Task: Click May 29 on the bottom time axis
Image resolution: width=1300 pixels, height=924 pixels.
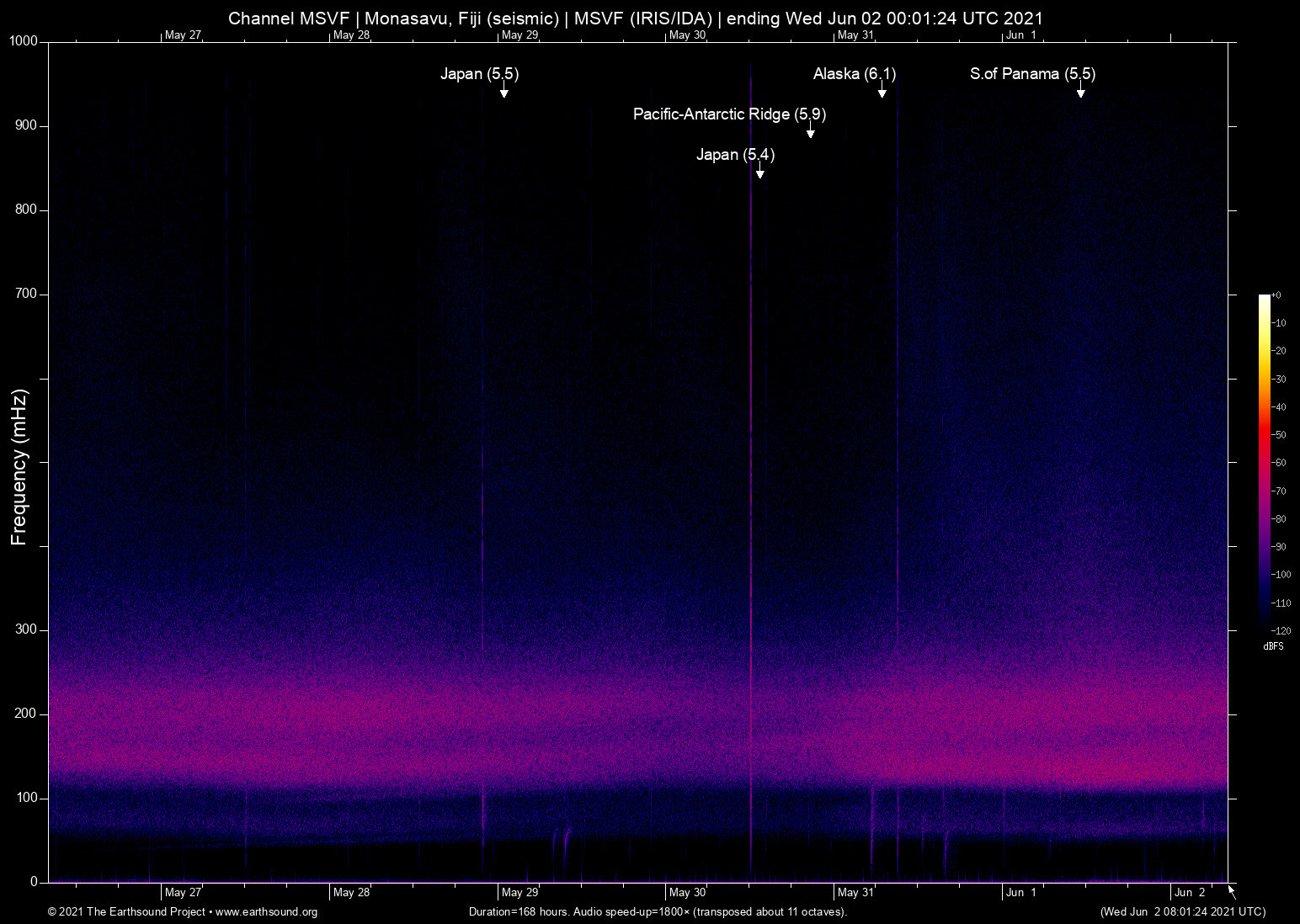Action: [519, 893]
